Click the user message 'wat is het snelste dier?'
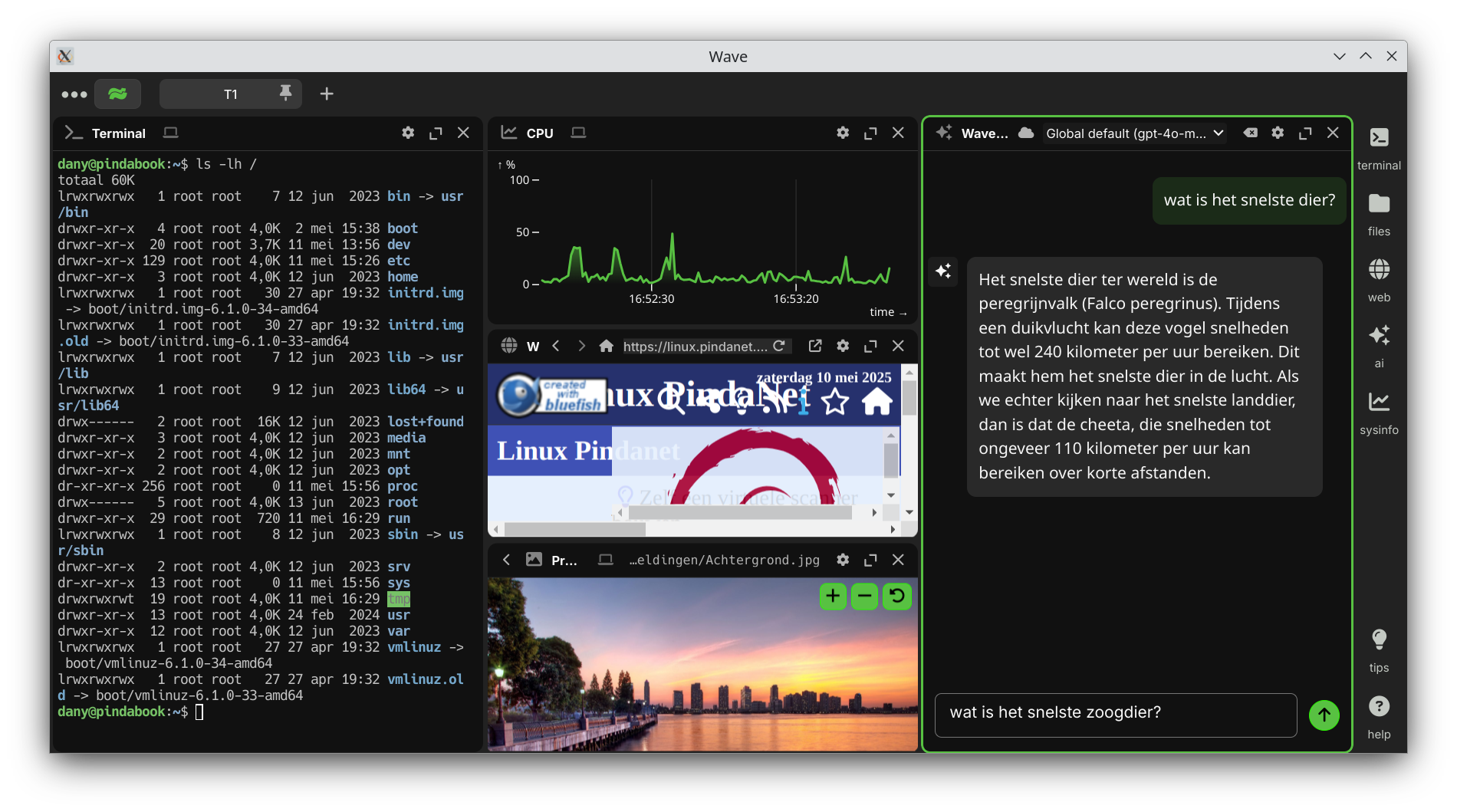 point(1249,200)
